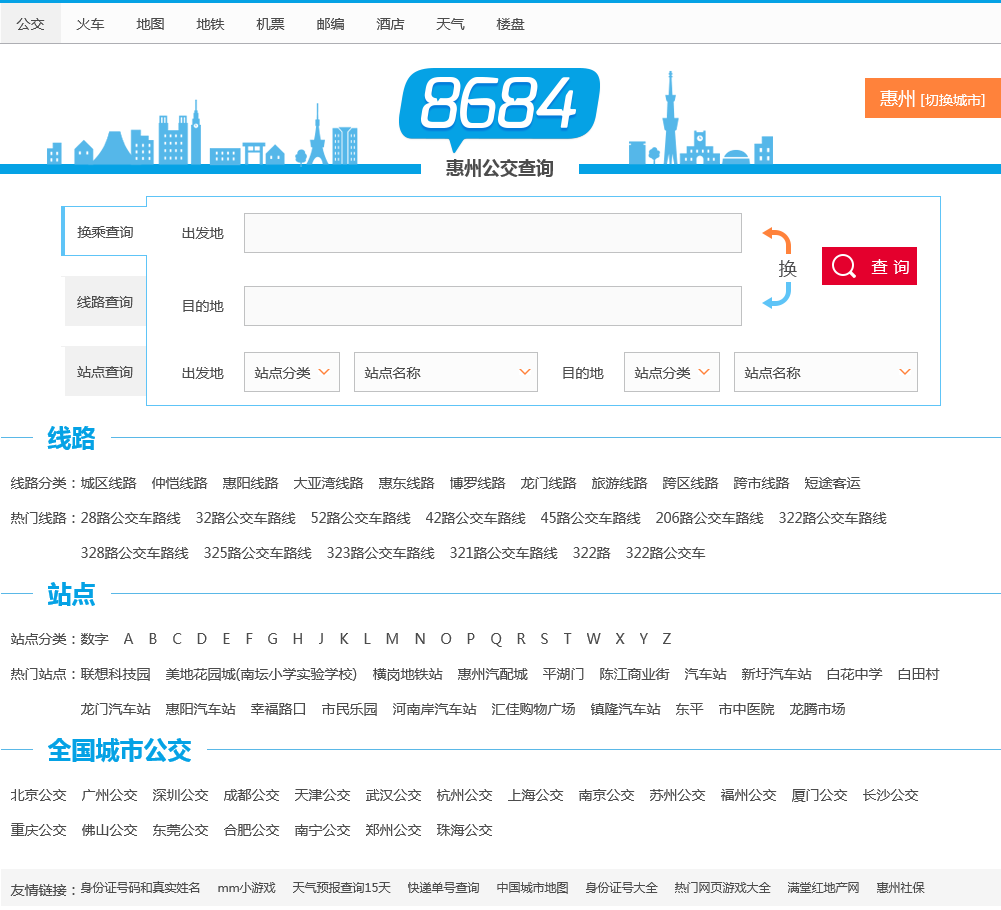Open the 地铁 tab in top navigation
1001x910 pixels.
point(210,24)
